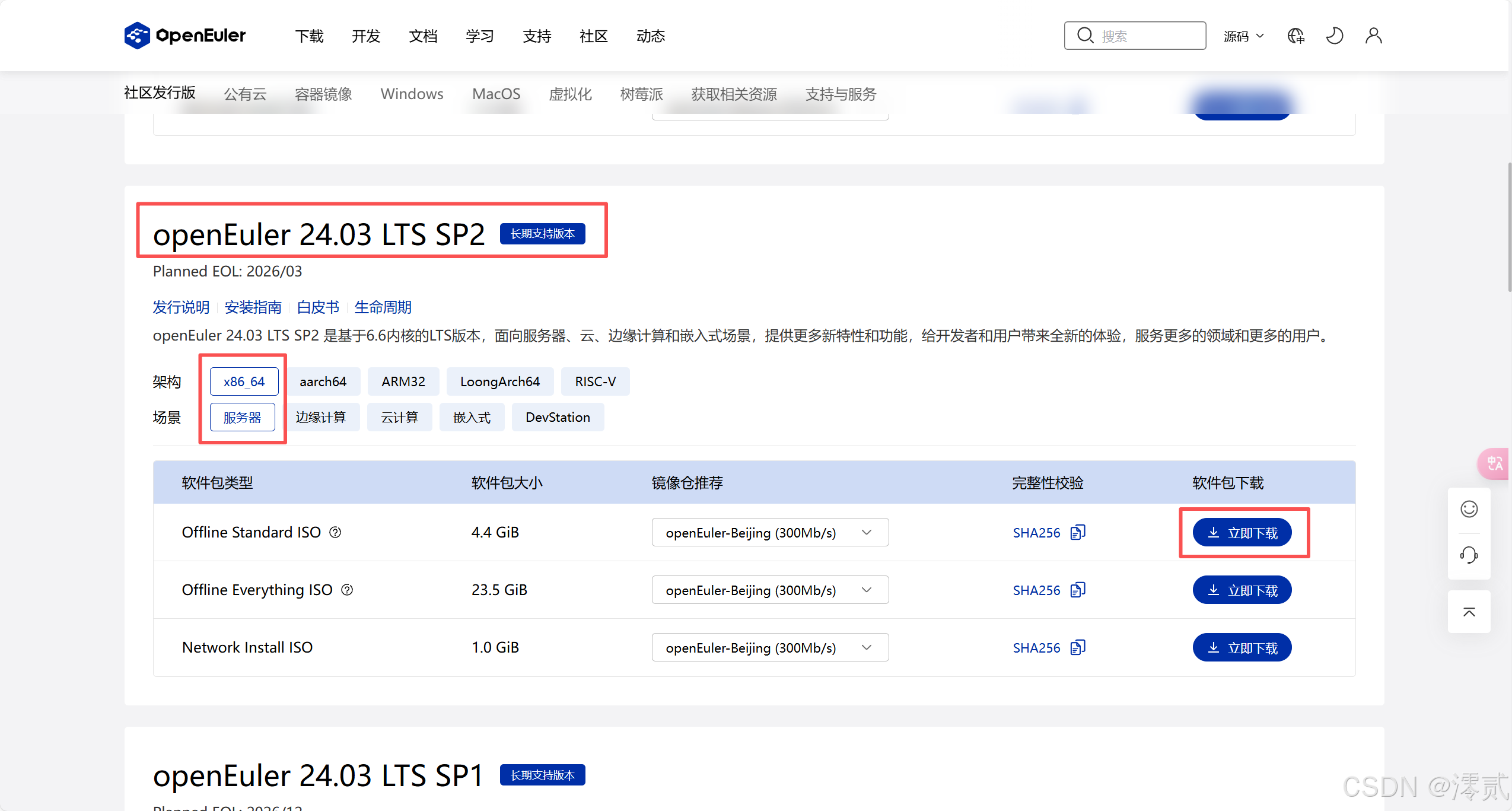Click help icon beside Offline Everything ISO

pyautogui.click(x=347, y=590)
